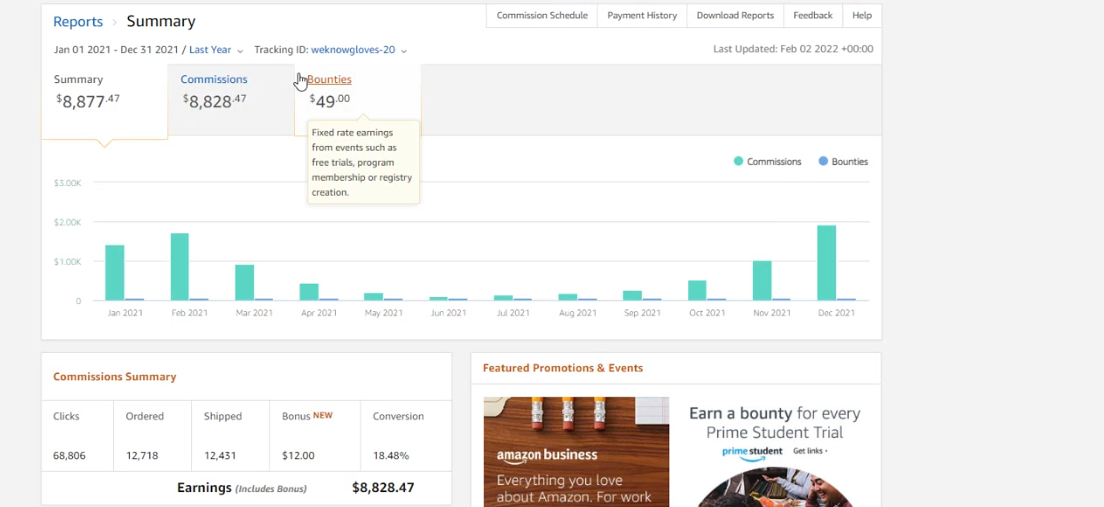
Task: Click the prime student logo
Action: [x=752, y=451]
